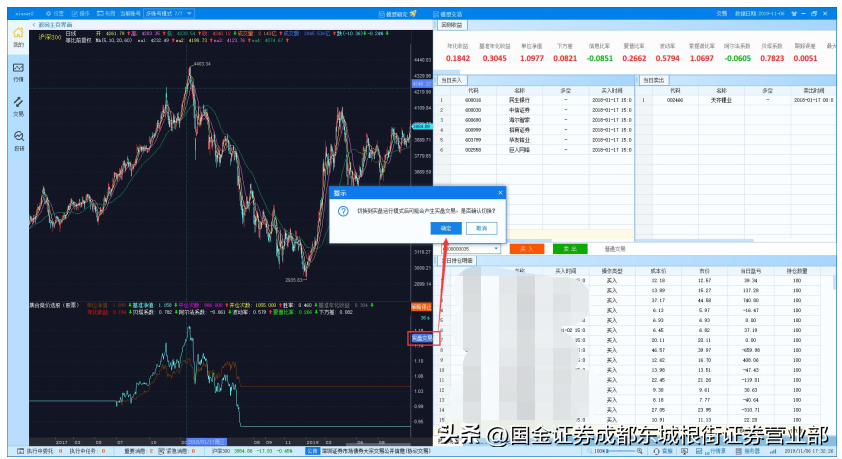Select the 回测收益 tab
This screenshot has height=459, width=842.
pos(451,25)
